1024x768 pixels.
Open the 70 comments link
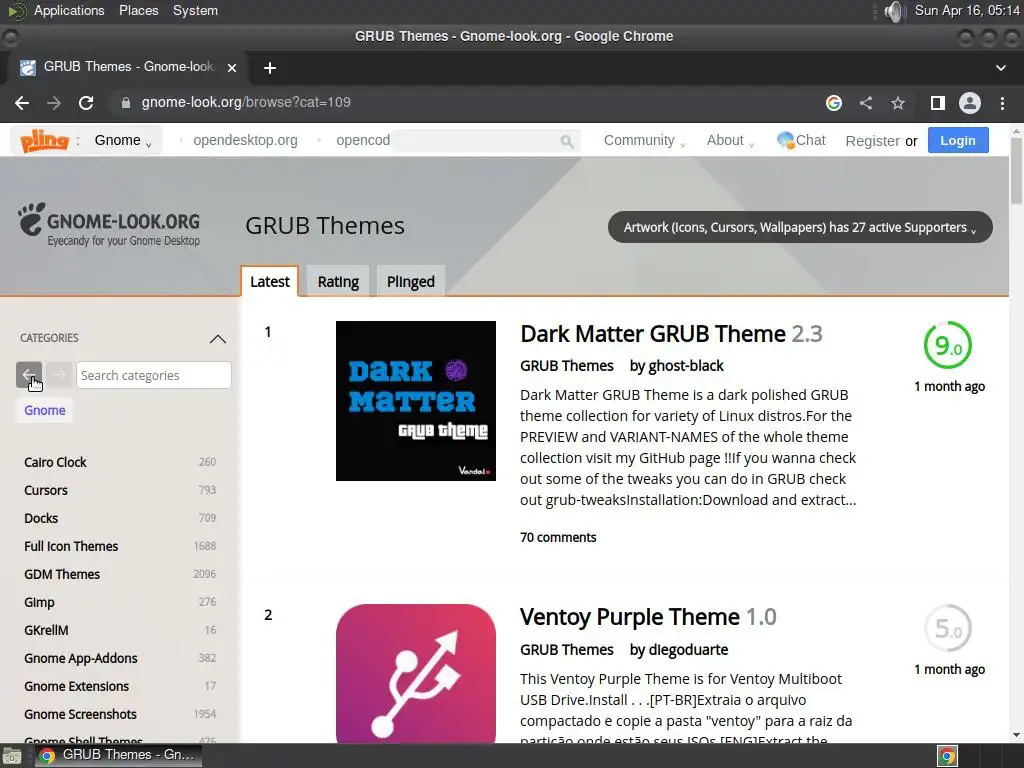tap(558, 537)
